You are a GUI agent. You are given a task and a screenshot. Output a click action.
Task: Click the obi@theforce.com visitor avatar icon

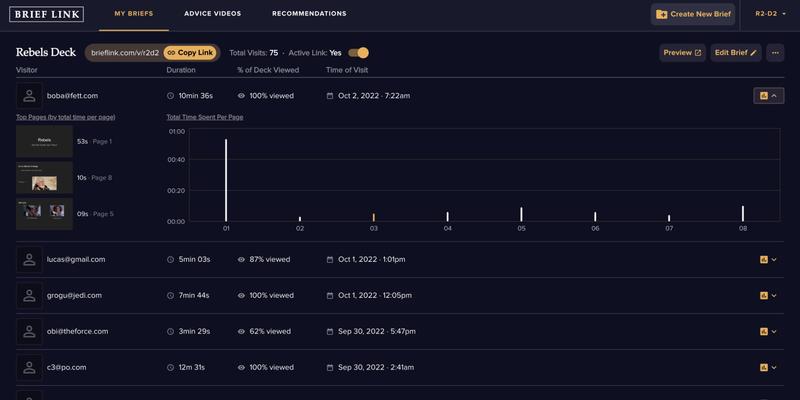[x=29, y=331]
